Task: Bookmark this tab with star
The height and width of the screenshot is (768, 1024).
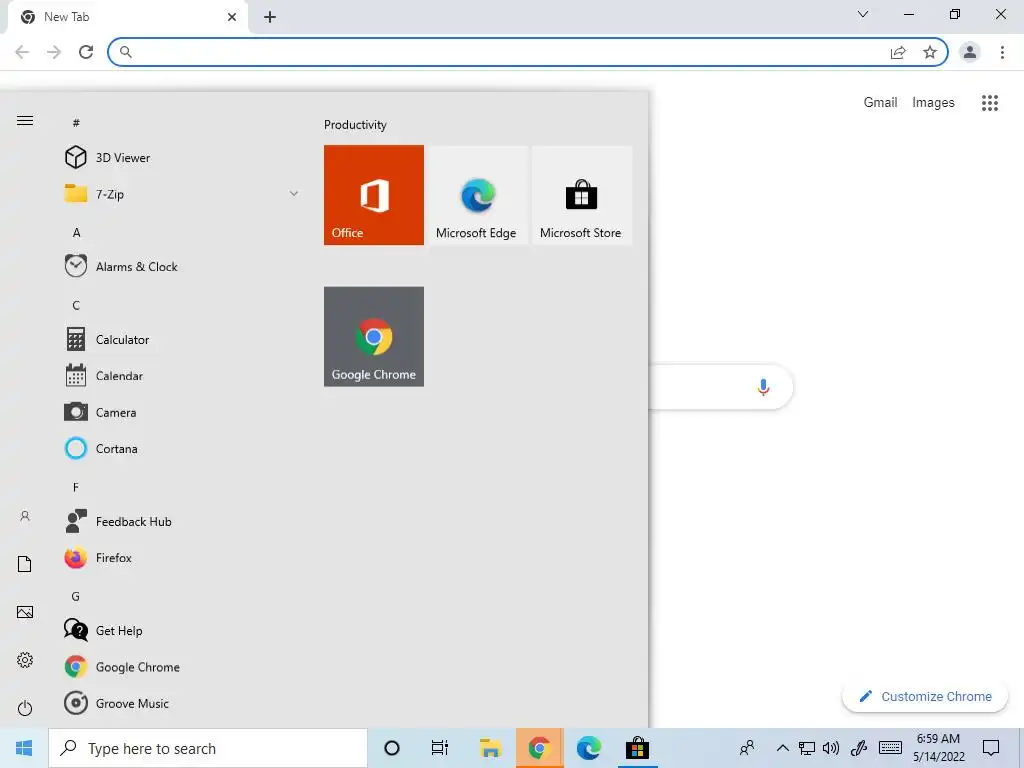Action: pos(930,52)
